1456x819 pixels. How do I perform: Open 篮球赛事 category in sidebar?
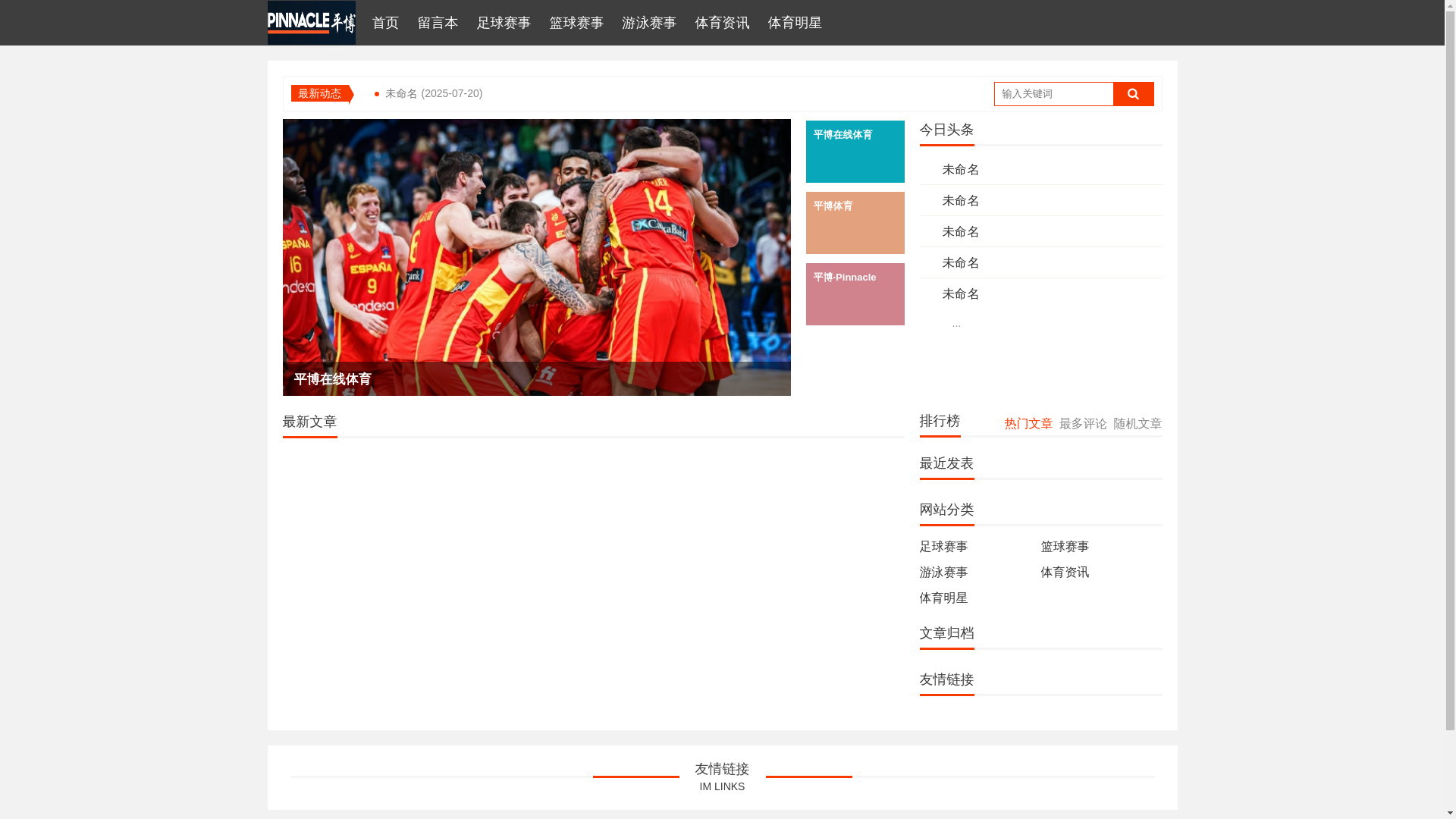click(1065, 547)
